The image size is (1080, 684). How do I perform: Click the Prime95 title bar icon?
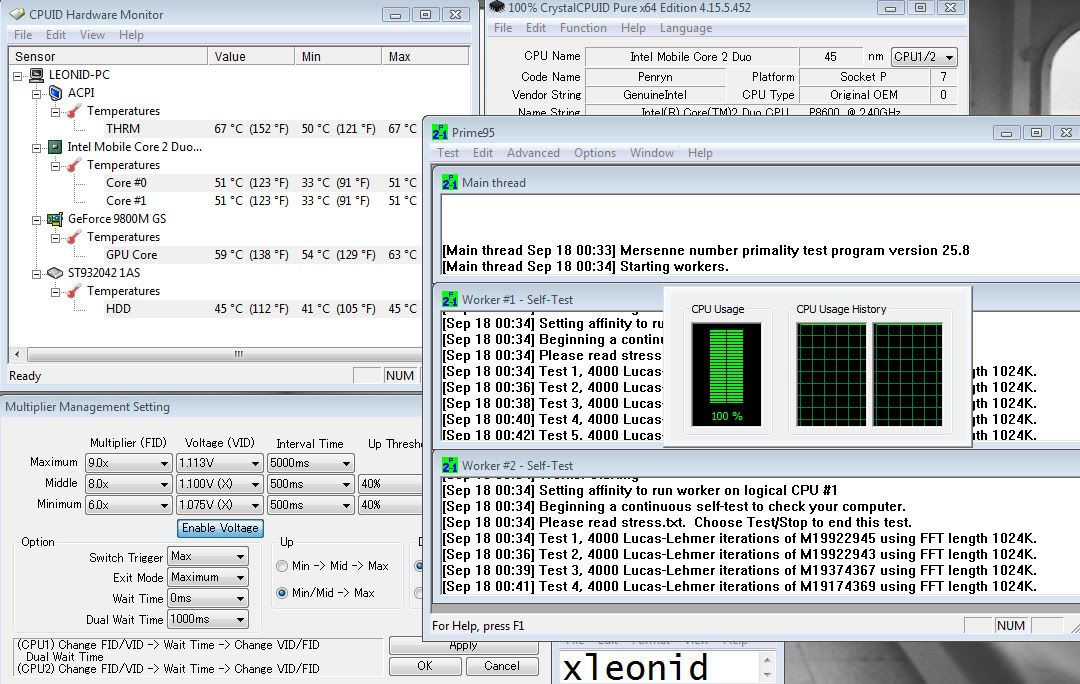(439, 132)
